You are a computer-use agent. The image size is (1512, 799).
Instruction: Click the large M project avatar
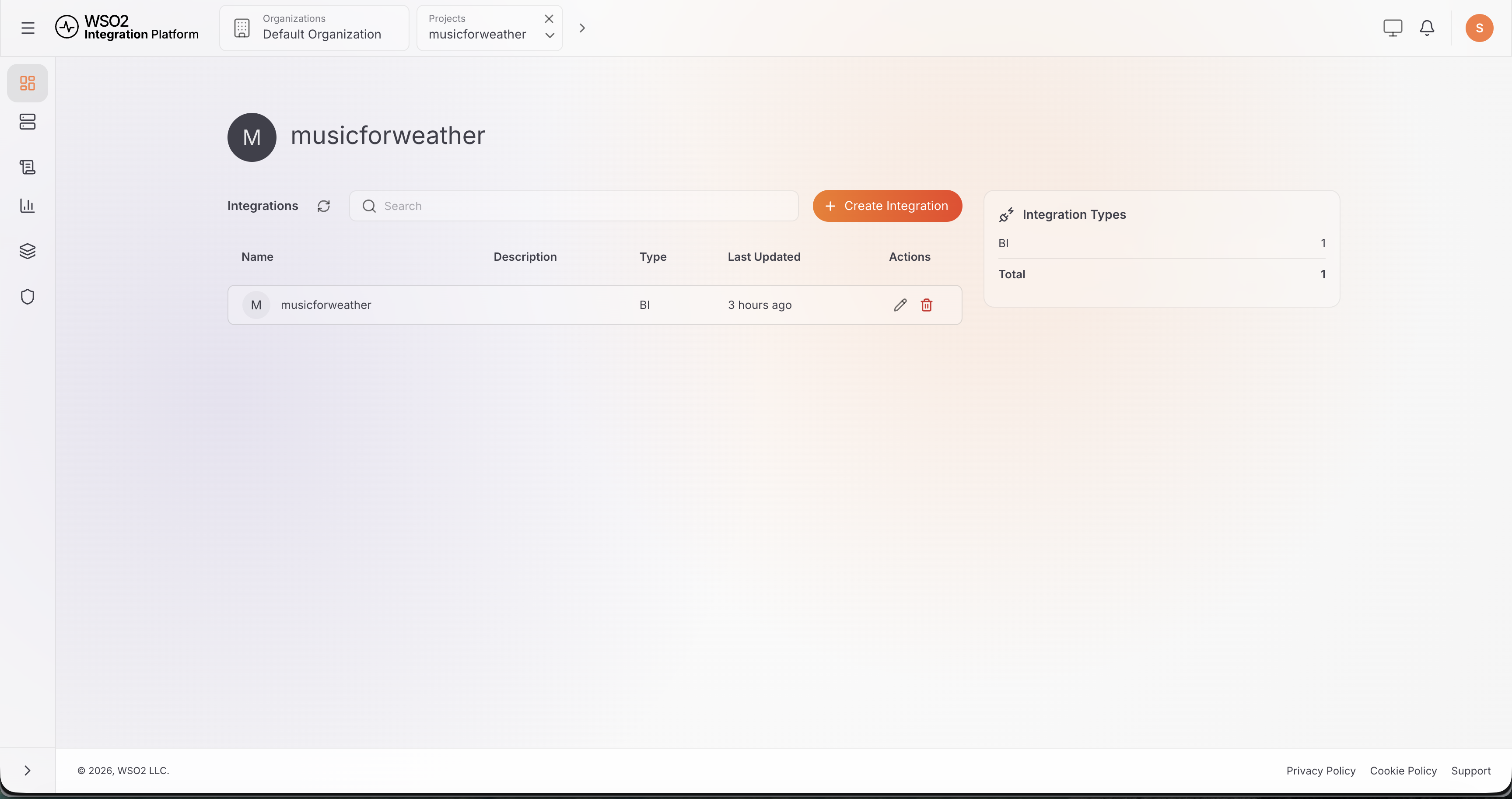pos(252,137)
